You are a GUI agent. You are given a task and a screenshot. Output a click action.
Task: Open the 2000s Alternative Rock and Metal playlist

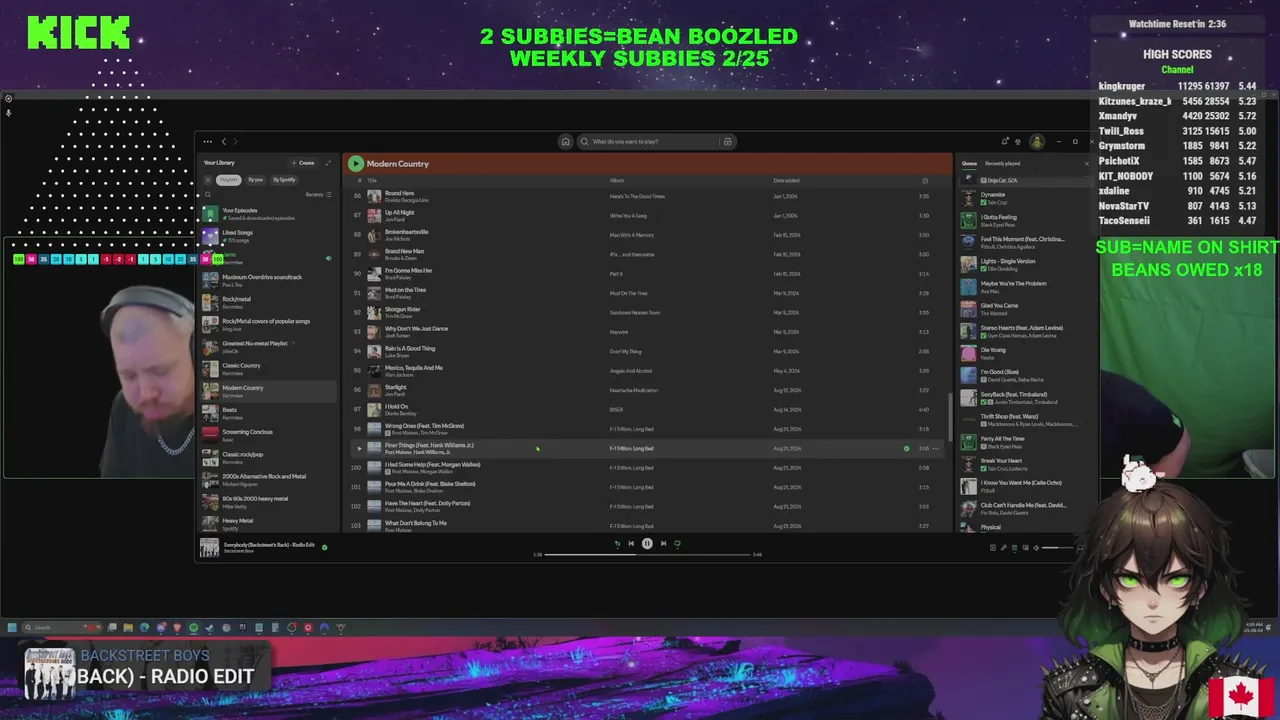pyautogui.click(x=268, y=479)
